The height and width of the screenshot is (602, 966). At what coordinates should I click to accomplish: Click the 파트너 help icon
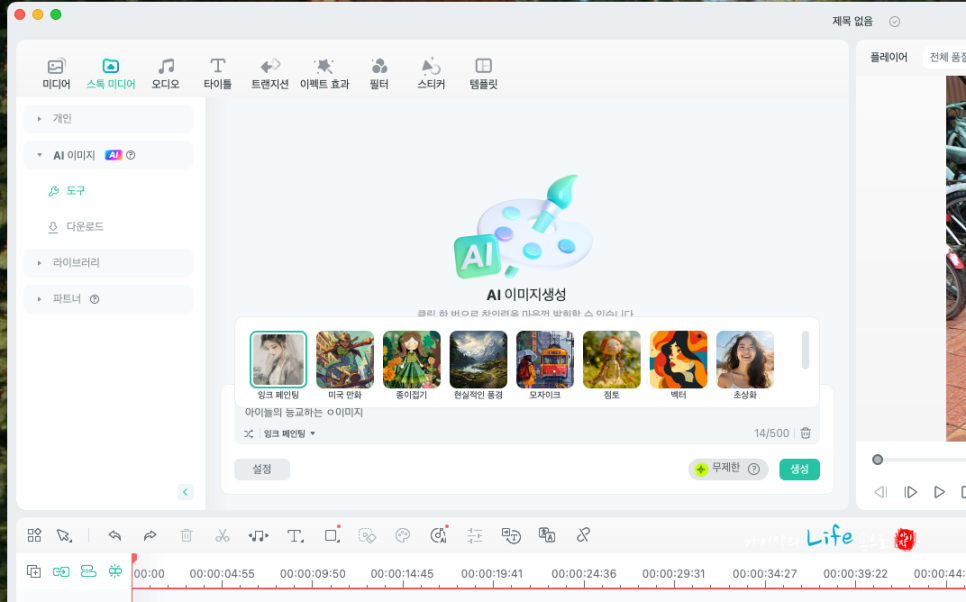[x=94, y=299]
